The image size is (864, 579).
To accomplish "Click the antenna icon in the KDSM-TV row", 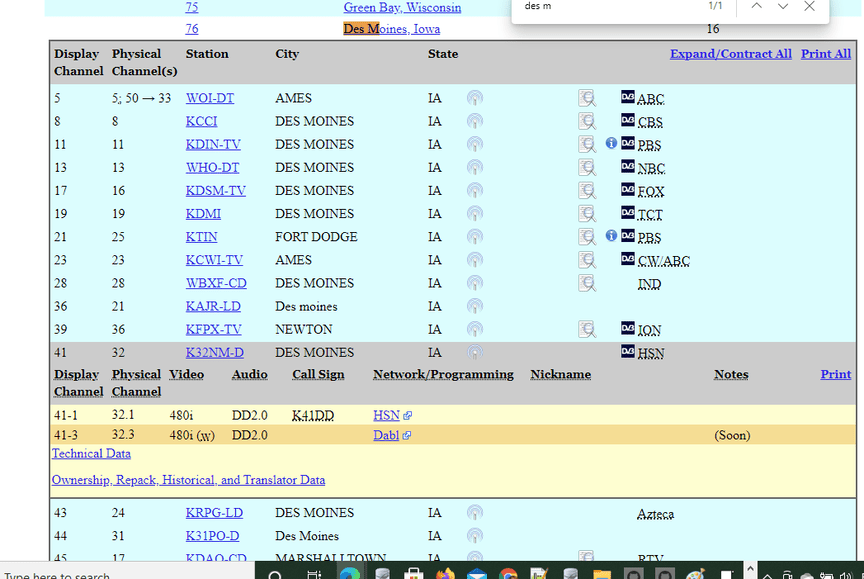I will [474, 191].
